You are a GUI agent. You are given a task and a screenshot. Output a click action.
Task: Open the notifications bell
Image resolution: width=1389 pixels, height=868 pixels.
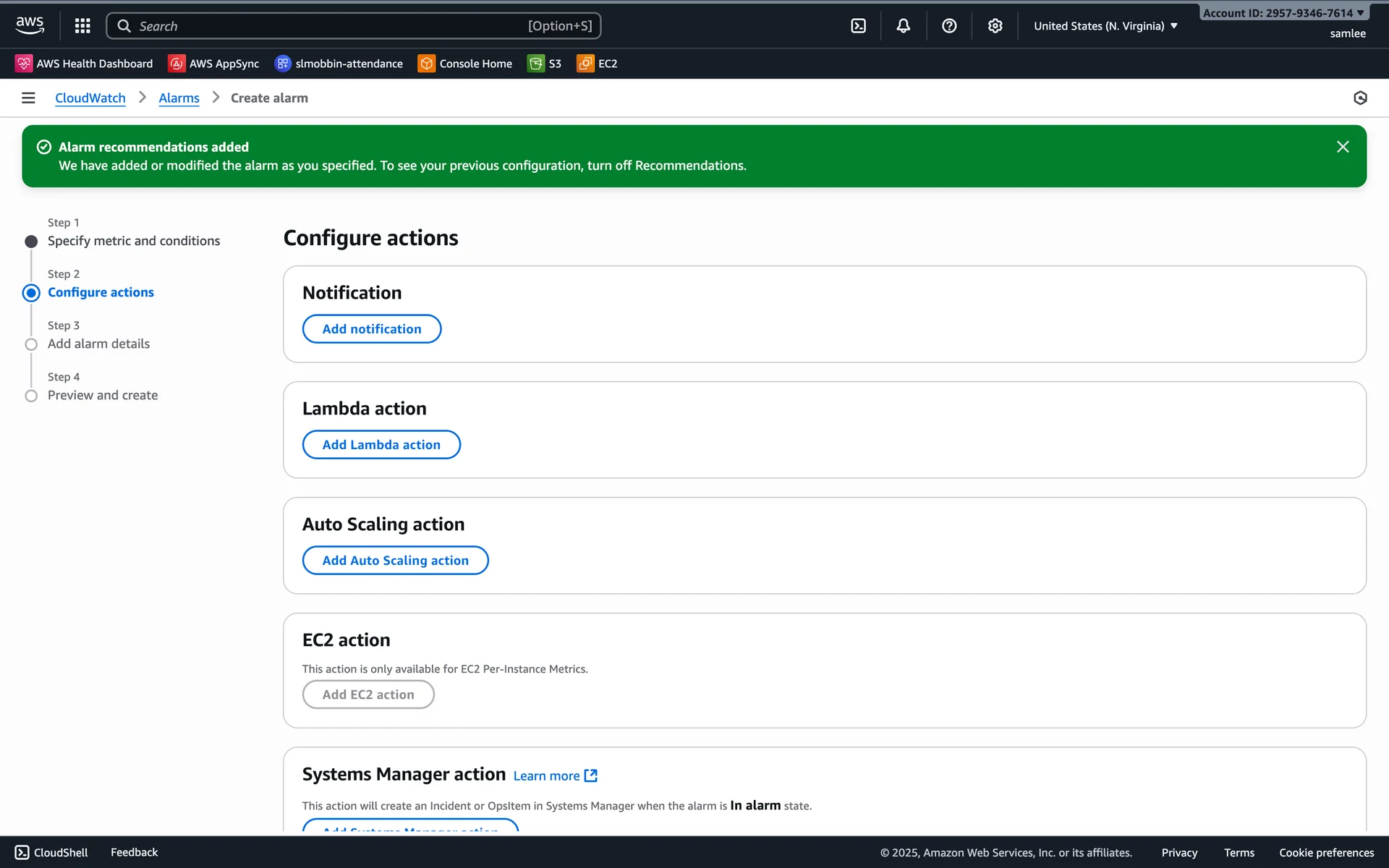(x=904, y=26)
